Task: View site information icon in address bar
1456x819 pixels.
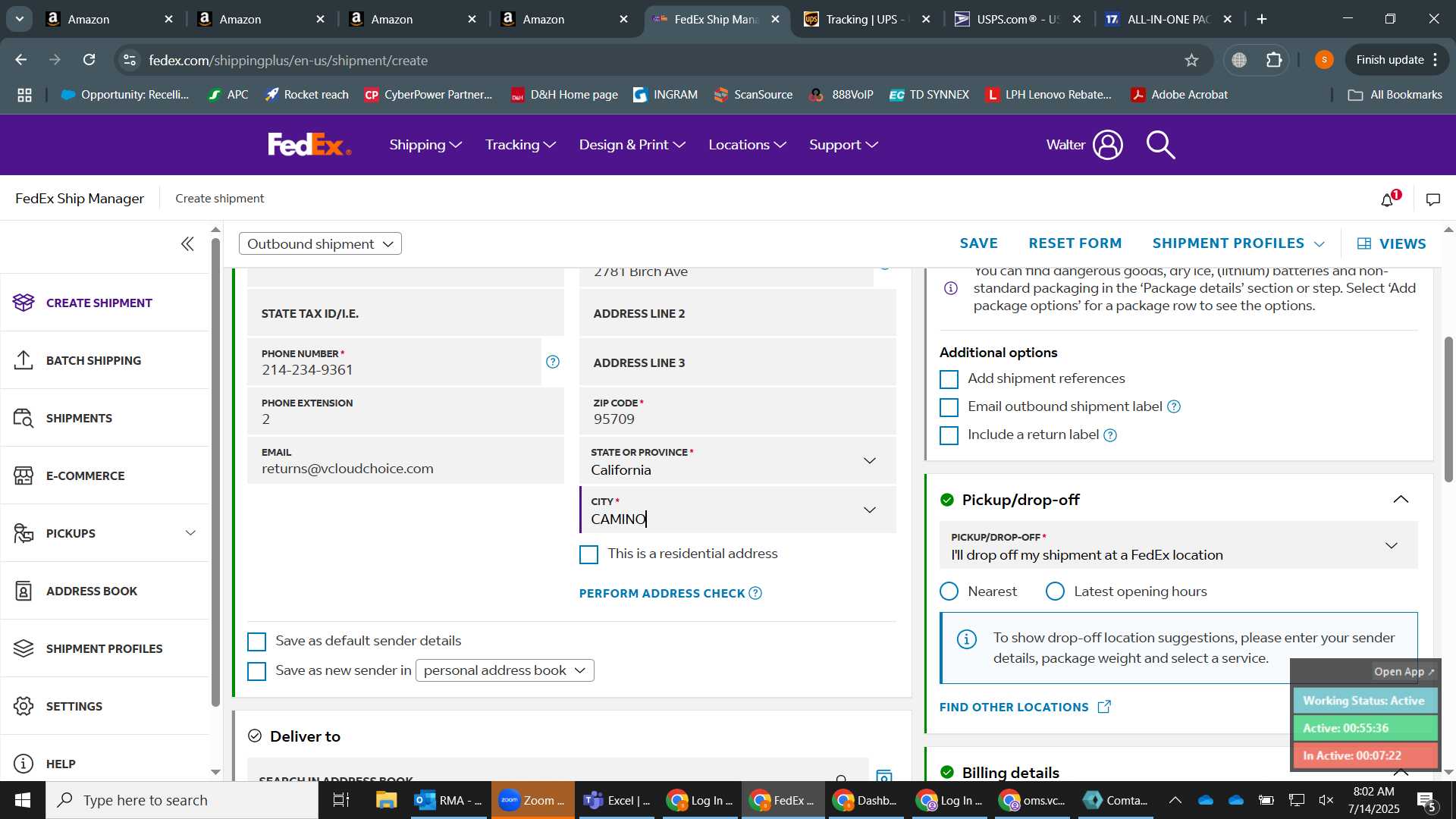Action: pyautogui.click(x=130, y=60)
